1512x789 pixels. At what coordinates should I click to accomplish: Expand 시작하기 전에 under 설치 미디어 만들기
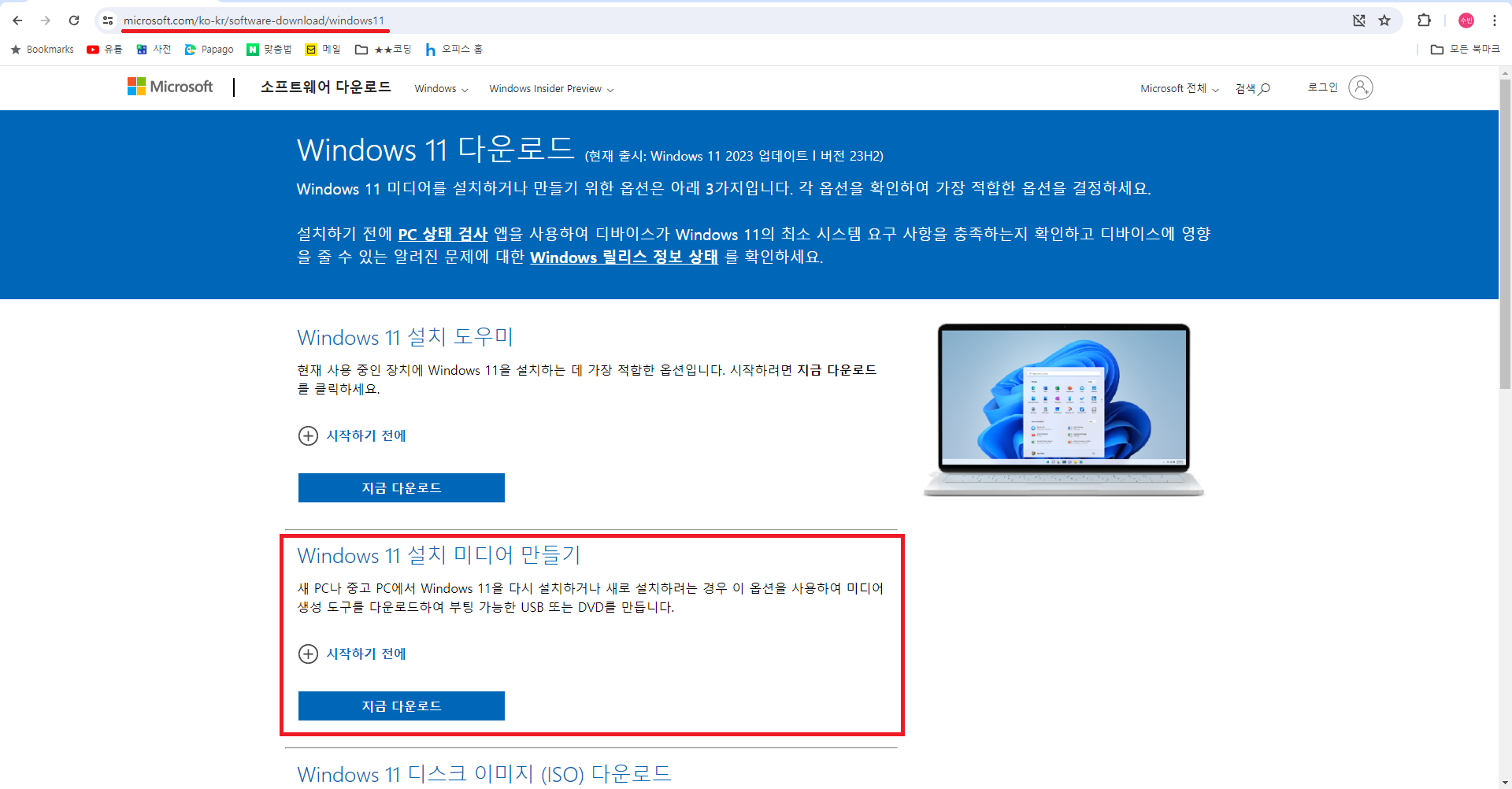point(352,654)
